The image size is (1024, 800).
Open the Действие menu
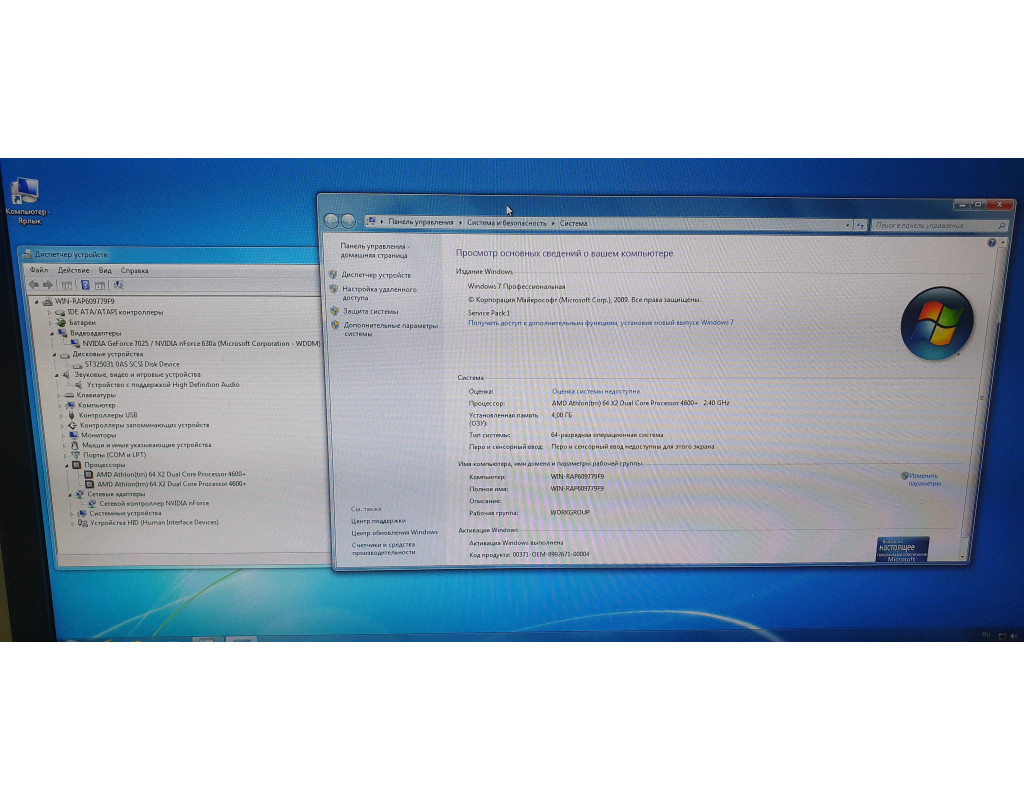(73, 270)
